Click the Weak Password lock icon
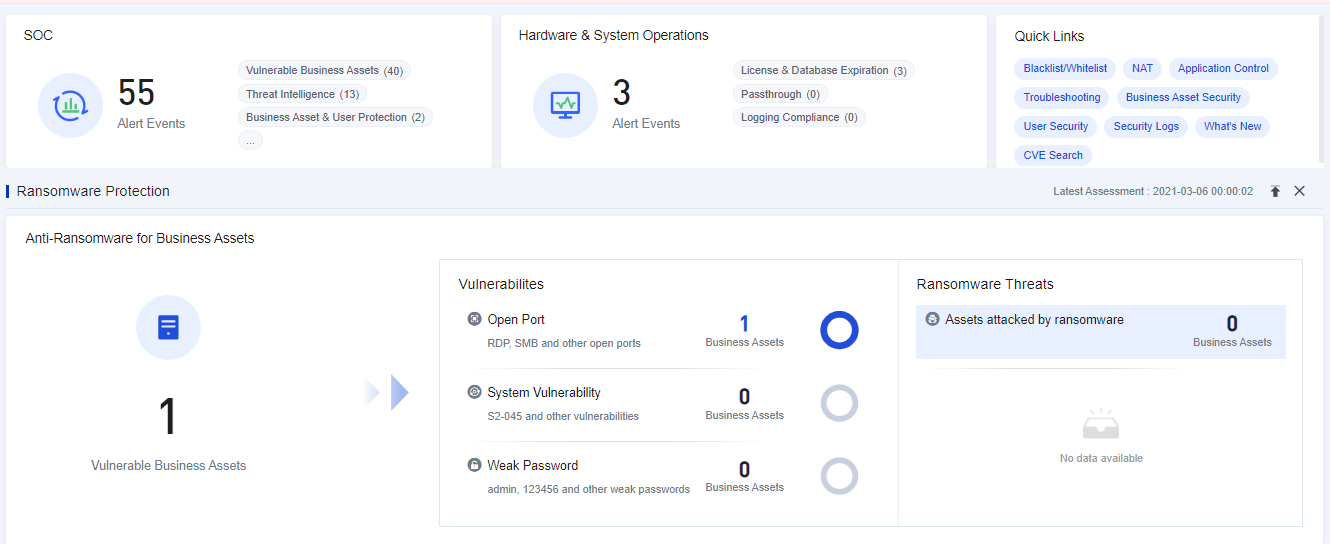Screen dimensions: 1330x544 [x=474, y=465]
